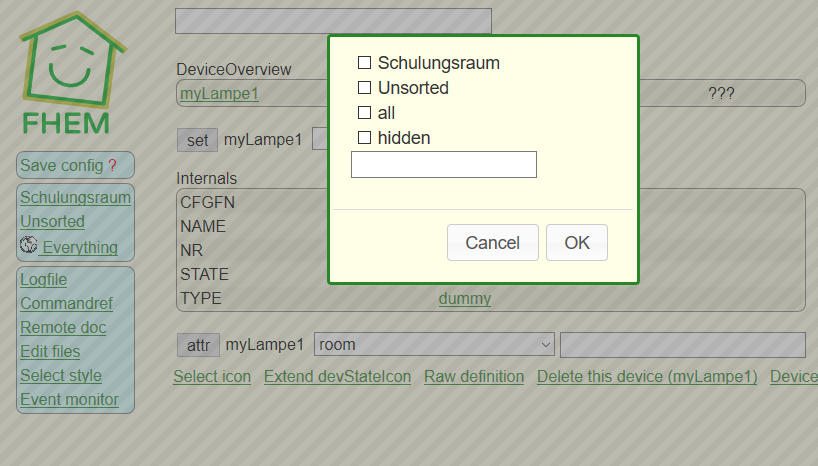Viewport: 818px width, 466px height.
Task: Click Delete this device (myLampe1)
Action: pyautogui.click(x=647, y=377)
